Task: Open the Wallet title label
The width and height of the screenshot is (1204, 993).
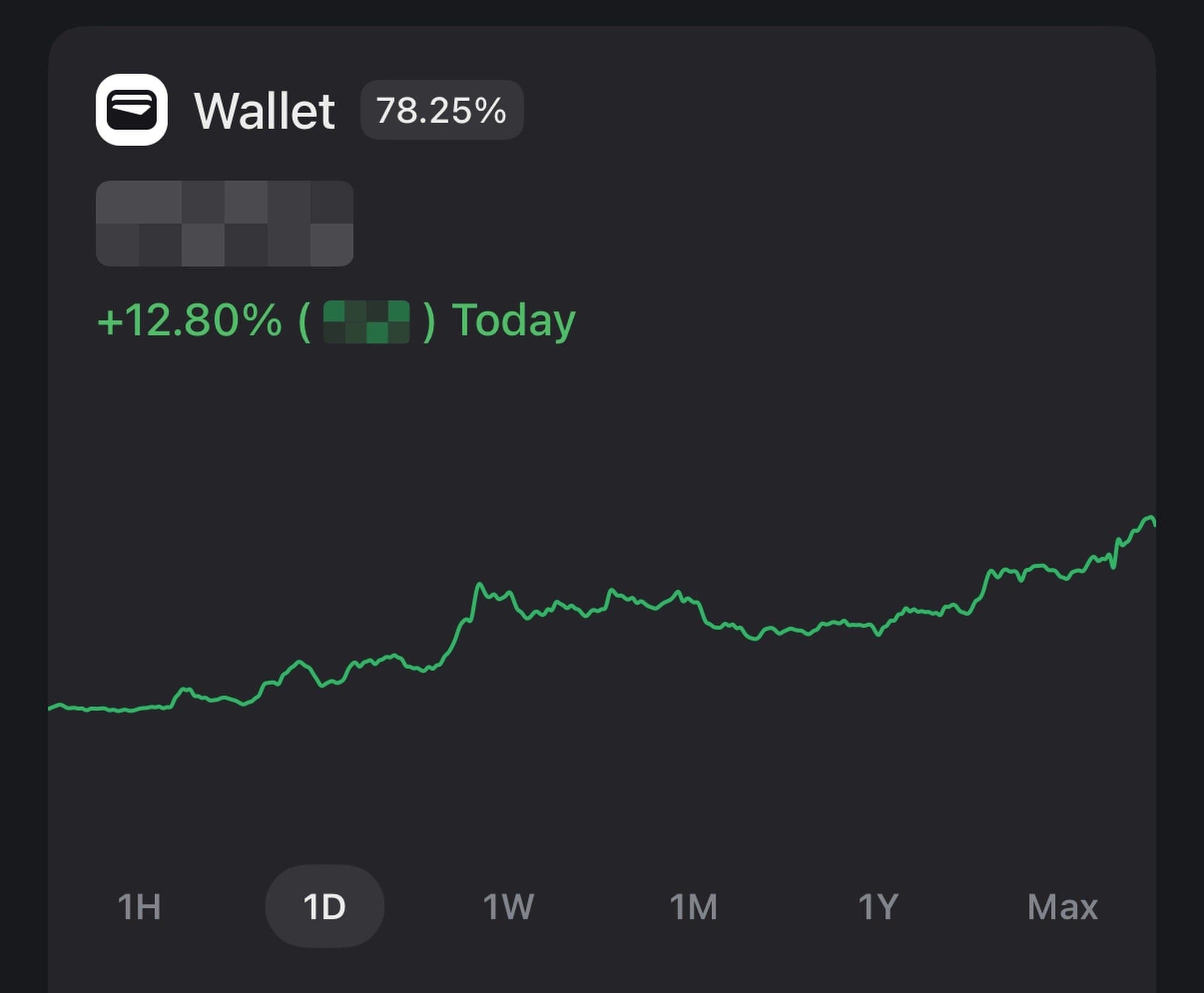Action: pyautogui.click(x=264, y=111)
